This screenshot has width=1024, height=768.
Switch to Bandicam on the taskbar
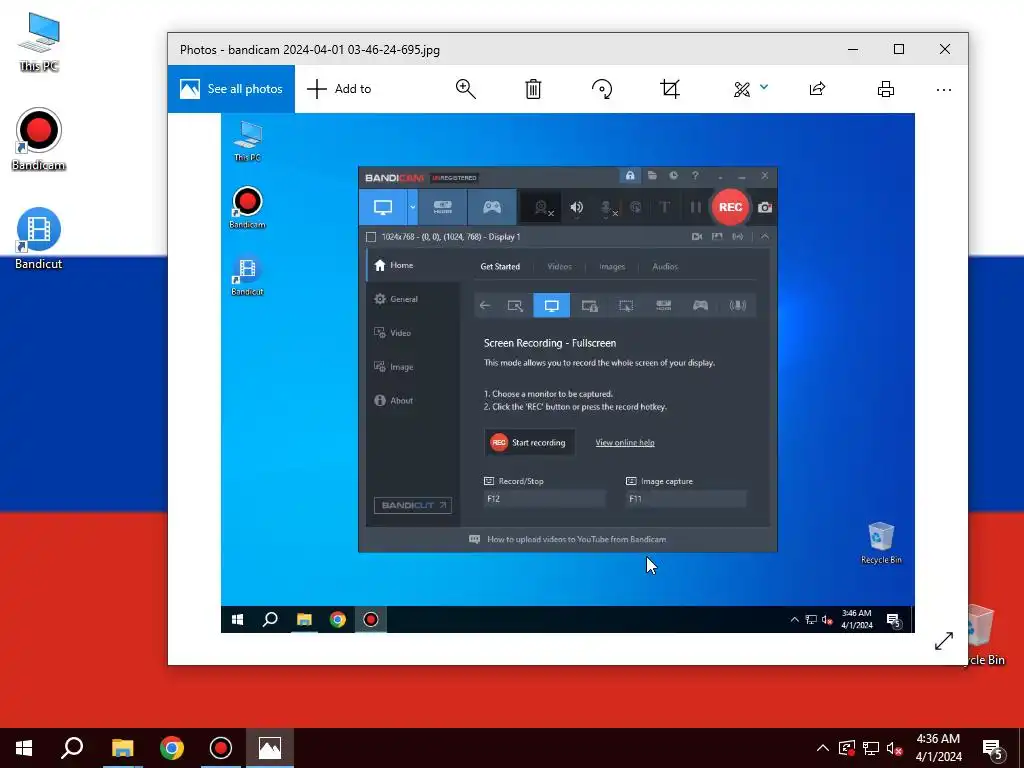[221, 748]
